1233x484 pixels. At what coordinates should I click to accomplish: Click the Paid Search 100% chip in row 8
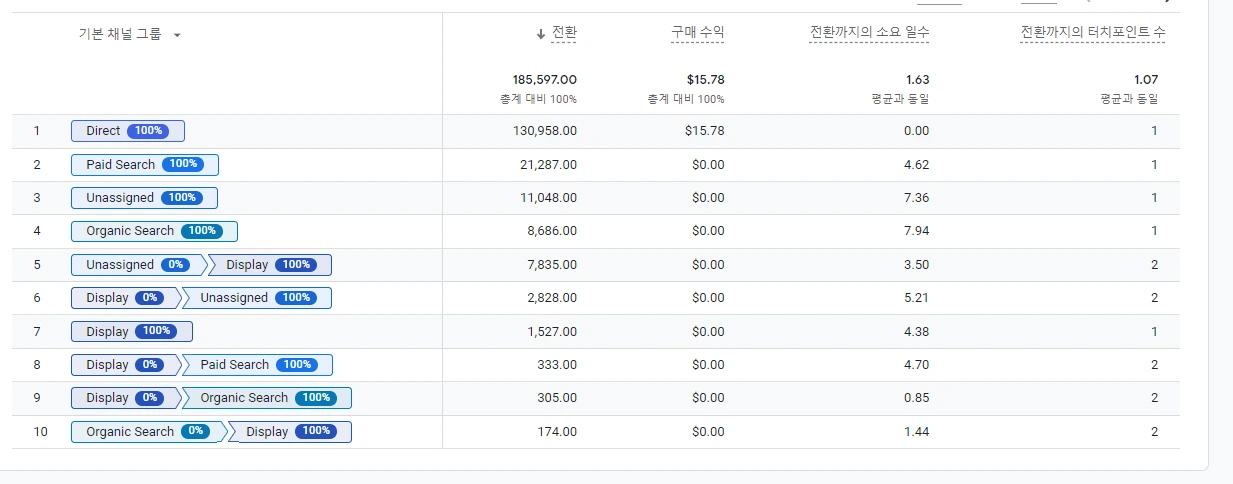pos(258,365)
